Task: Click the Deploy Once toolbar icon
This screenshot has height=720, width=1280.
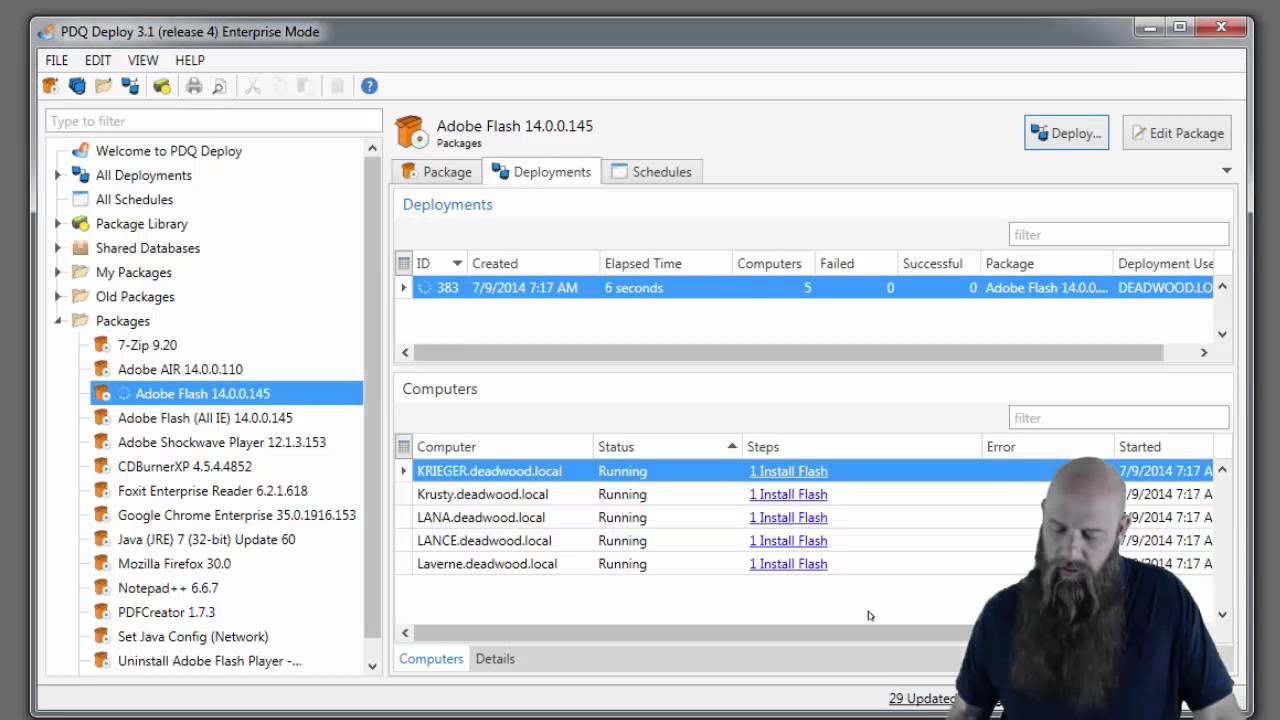Action: coord(130,86)
